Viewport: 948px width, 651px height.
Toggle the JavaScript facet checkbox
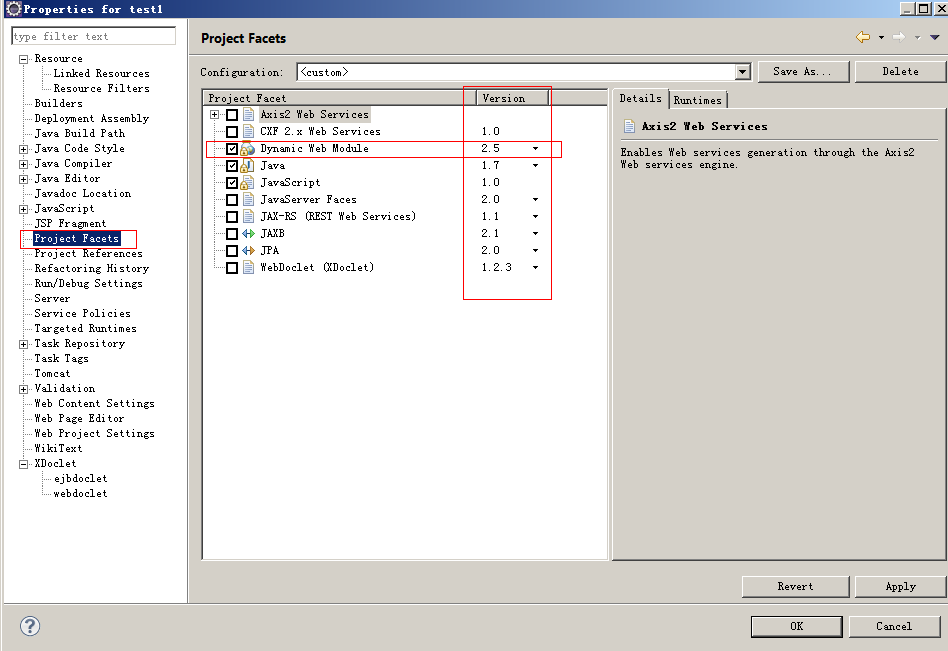[232, 183]
